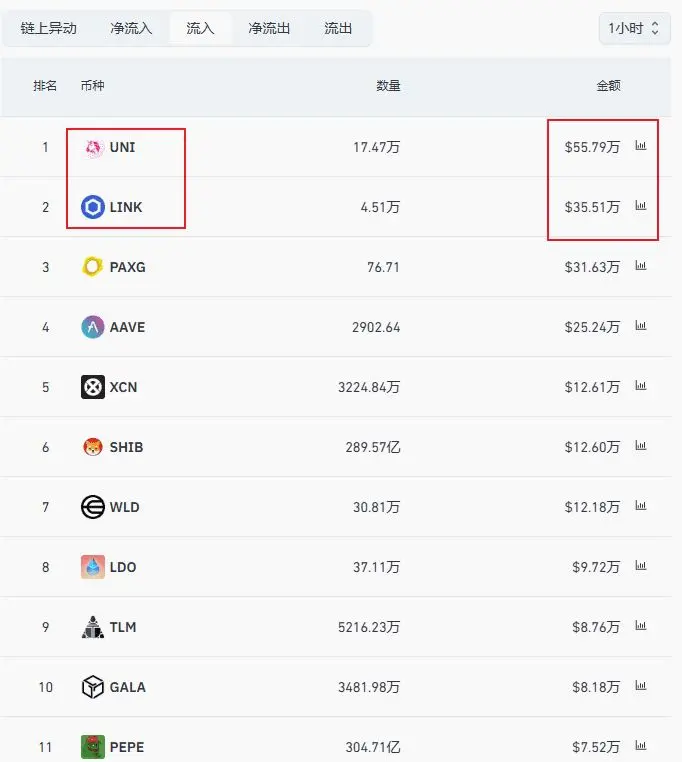Open chart icon in UNI row

tap(641, 145)
